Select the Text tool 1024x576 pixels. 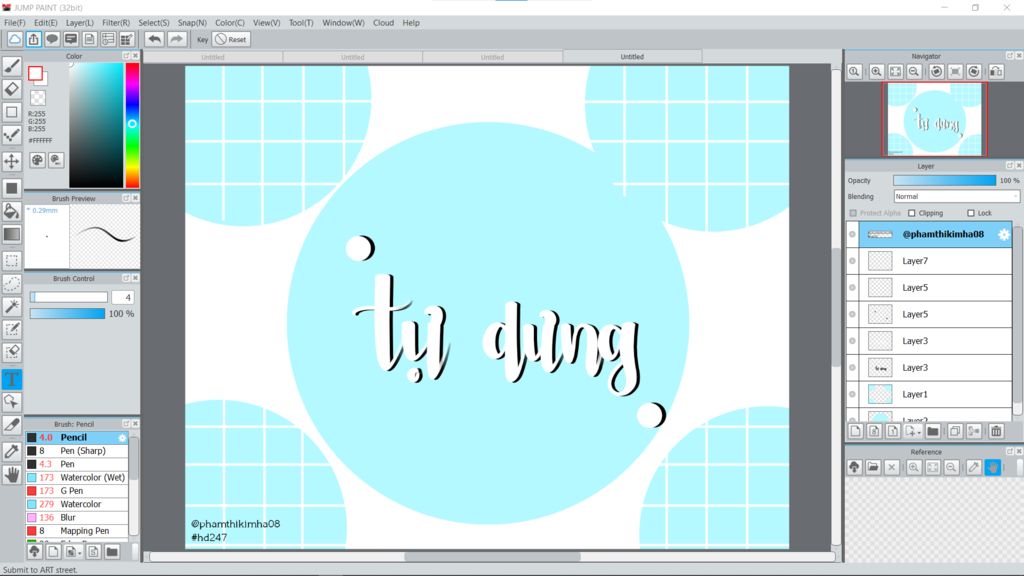click(12, 379)
